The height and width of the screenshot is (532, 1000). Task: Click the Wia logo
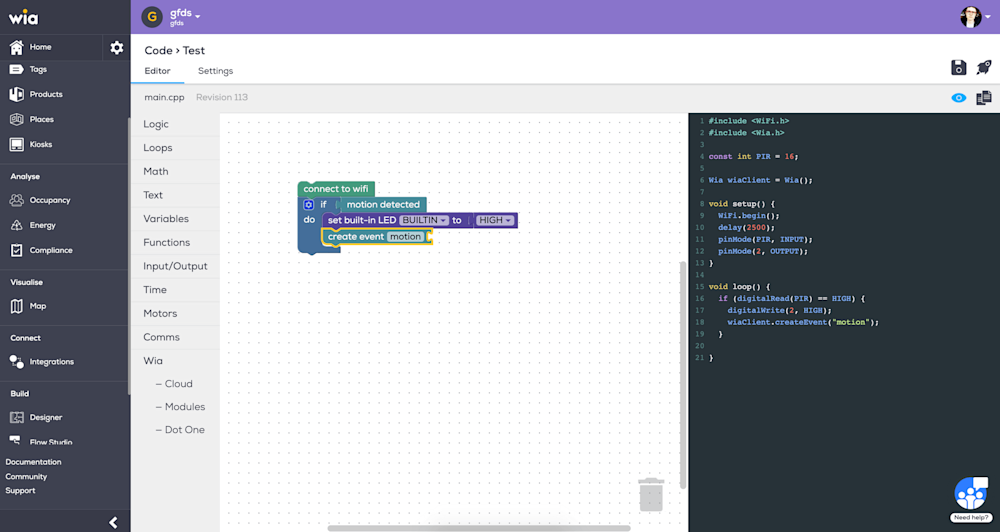24,17
